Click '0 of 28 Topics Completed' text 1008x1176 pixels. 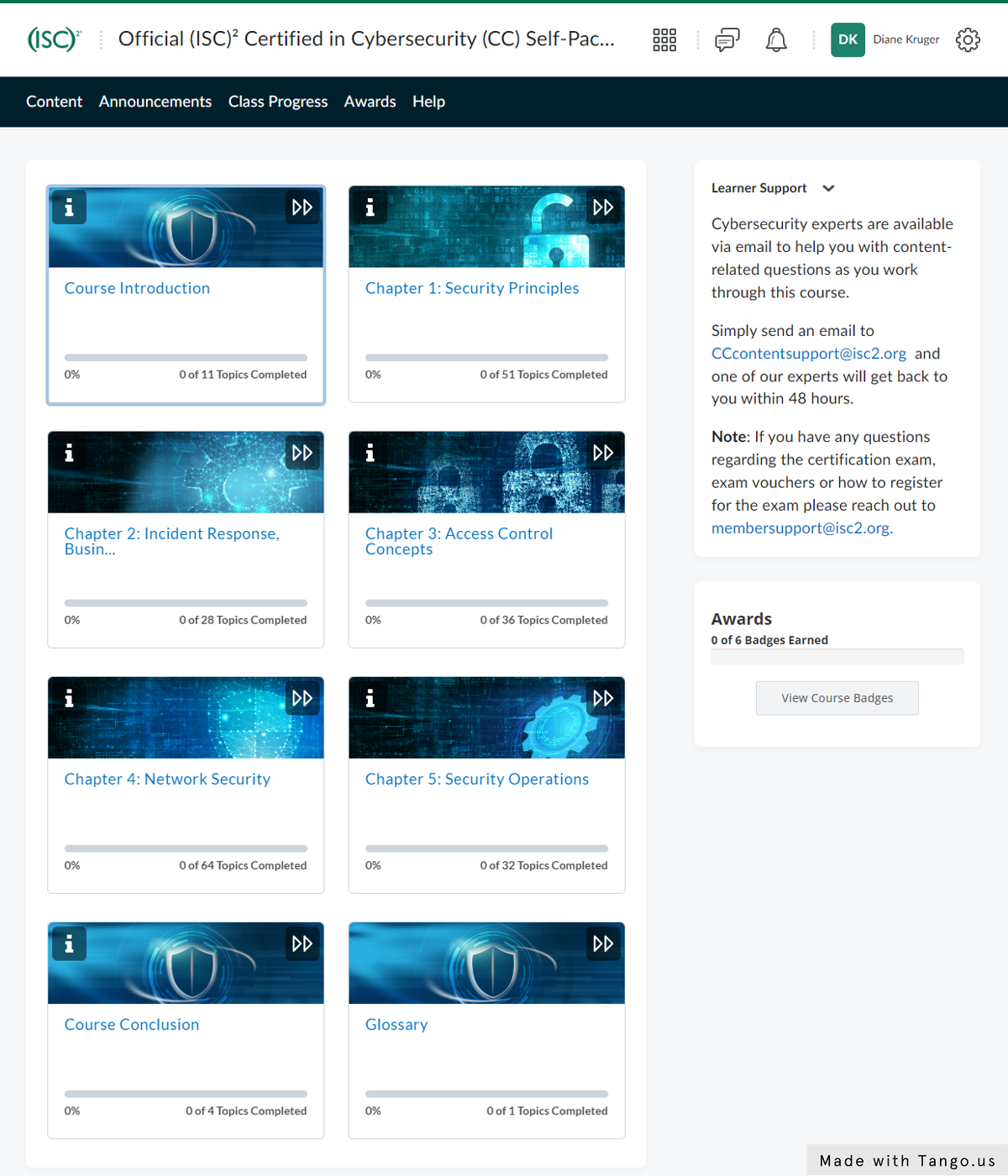[243, 620]
